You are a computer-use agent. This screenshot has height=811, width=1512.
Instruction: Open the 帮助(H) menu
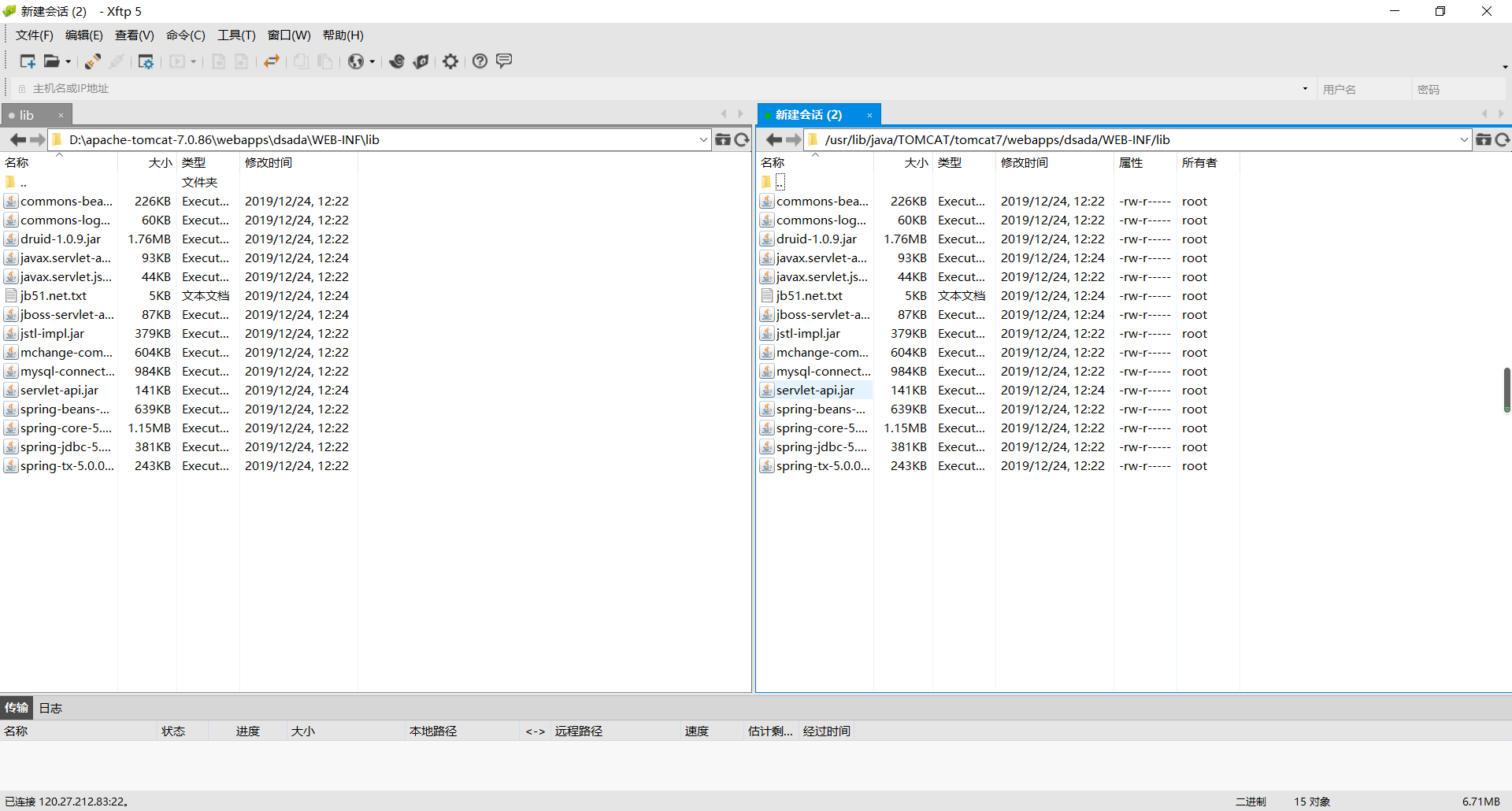click(343, 35)
